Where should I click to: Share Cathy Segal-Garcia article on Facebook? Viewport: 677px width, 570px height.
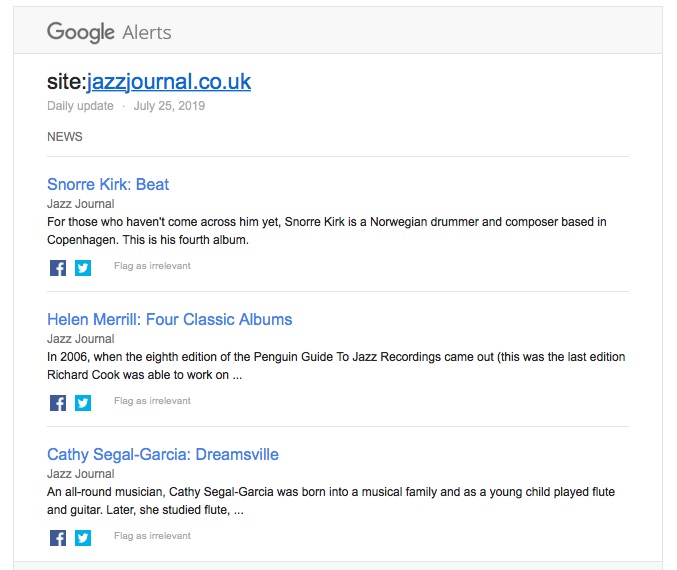tap(58, 537)
